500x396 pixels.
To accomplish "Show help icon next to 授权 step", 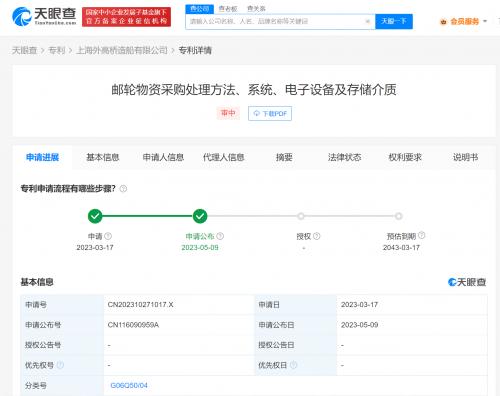I will click(x=317, y=236).
